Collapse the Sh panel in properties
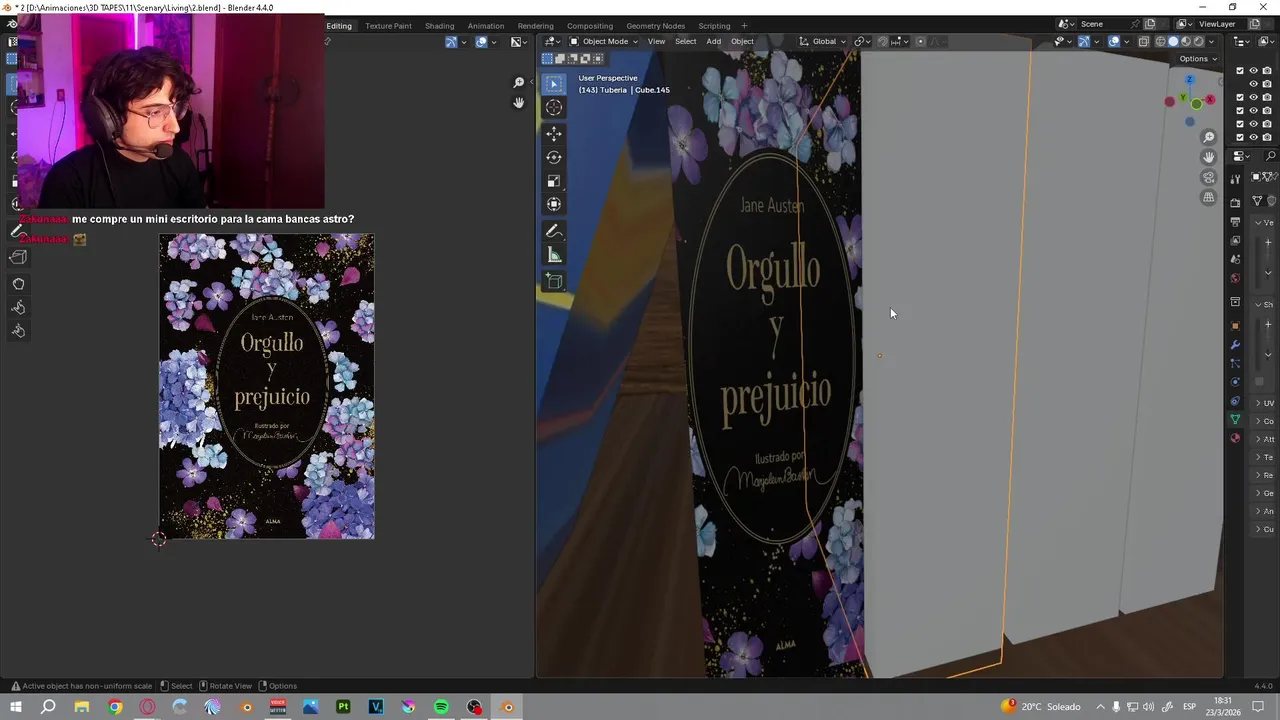 (x=1264, y=304)
